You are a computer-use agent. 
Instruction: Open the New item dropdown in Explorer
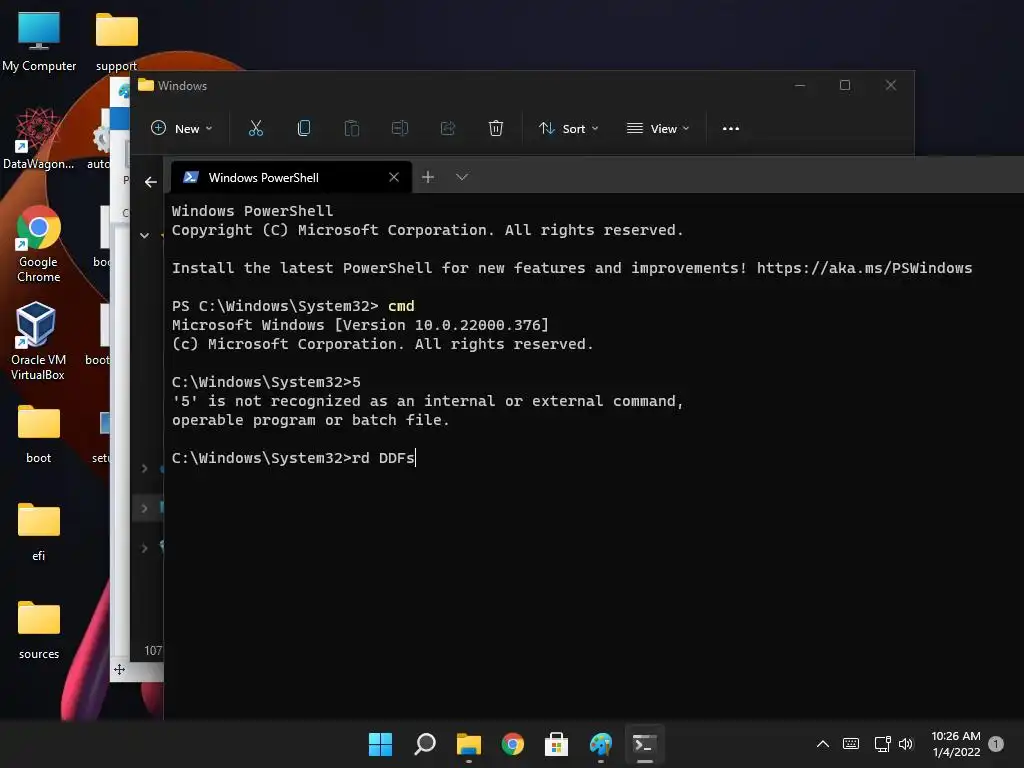point(182,129)
